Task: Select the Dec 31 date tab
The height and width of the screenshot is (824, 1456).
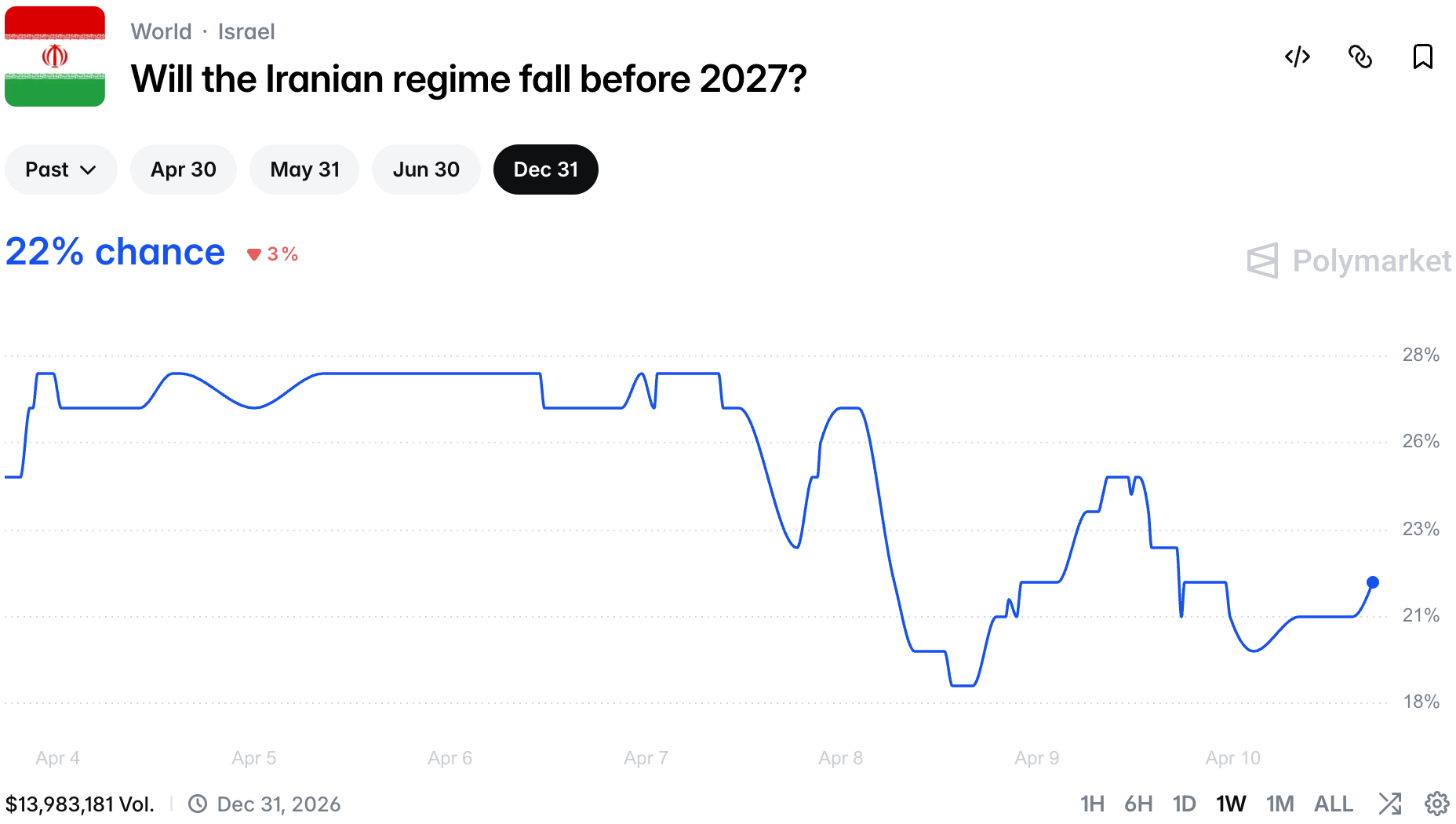Action: pyautogui.click(x=545, y=170)
